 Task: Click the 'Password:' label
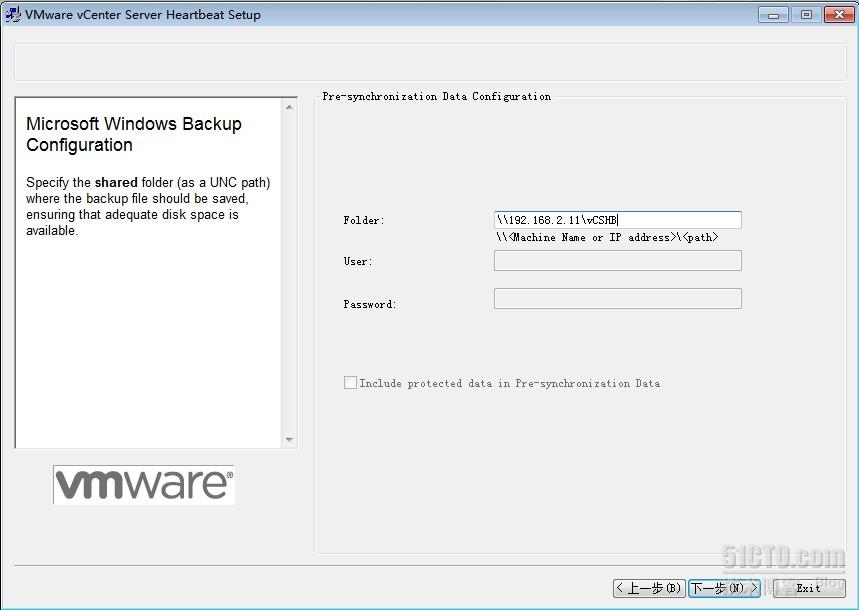click(x=370, y=304)
